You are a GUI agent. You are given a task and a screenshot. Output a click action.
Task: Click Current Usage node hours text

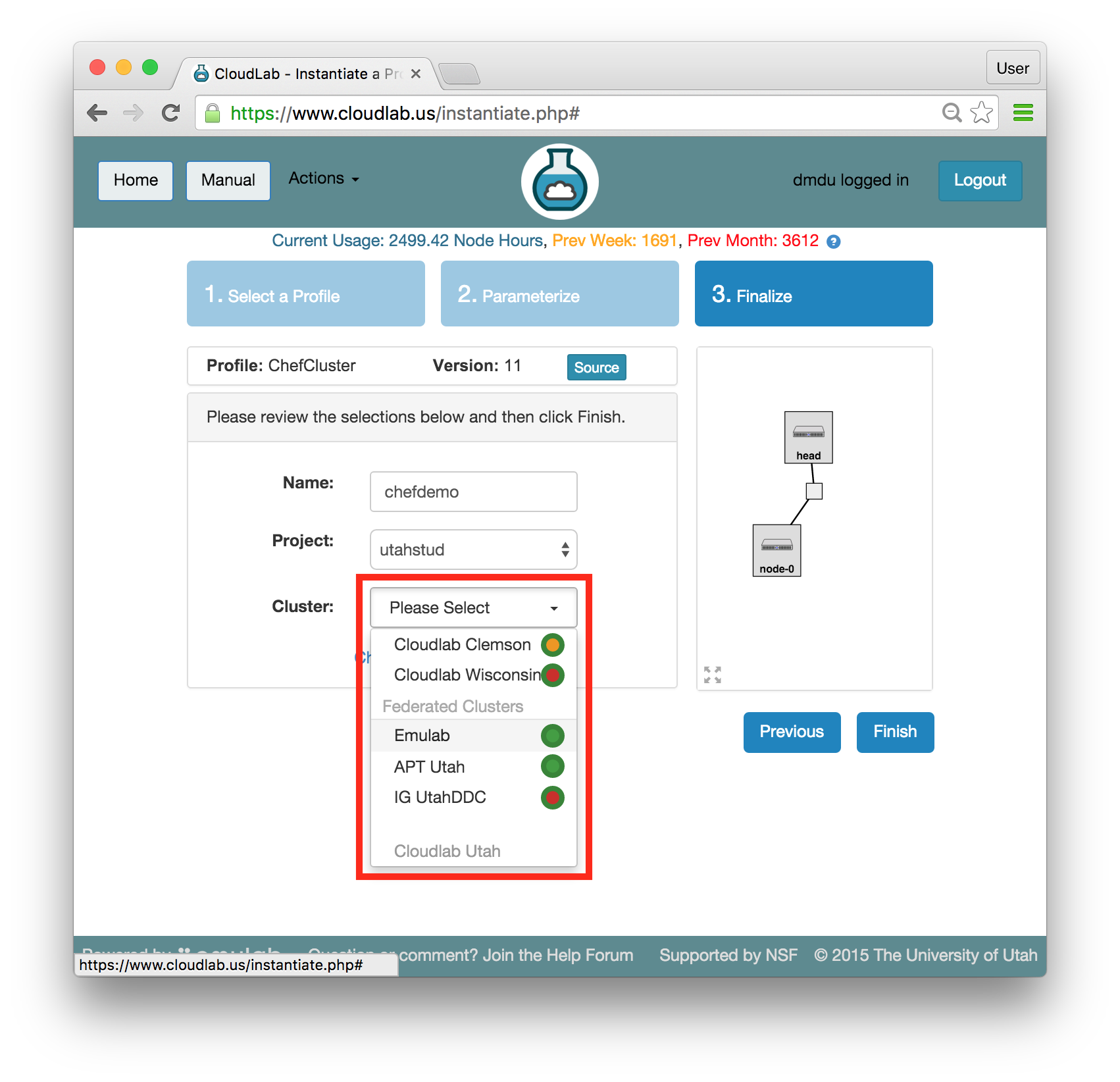(x=408, y=241)
